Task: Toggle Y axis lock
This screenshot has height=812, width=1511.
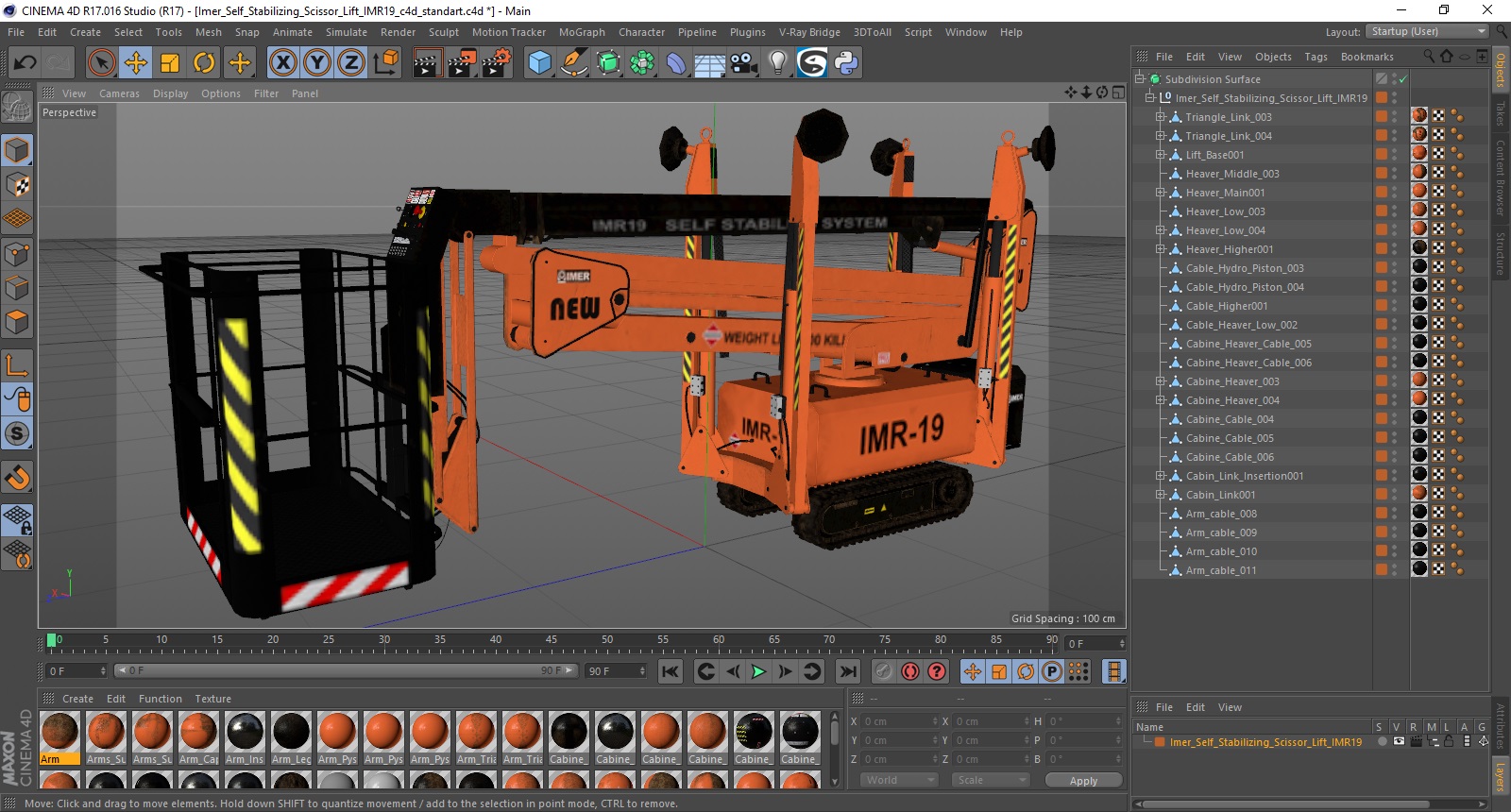Action: 317,63
